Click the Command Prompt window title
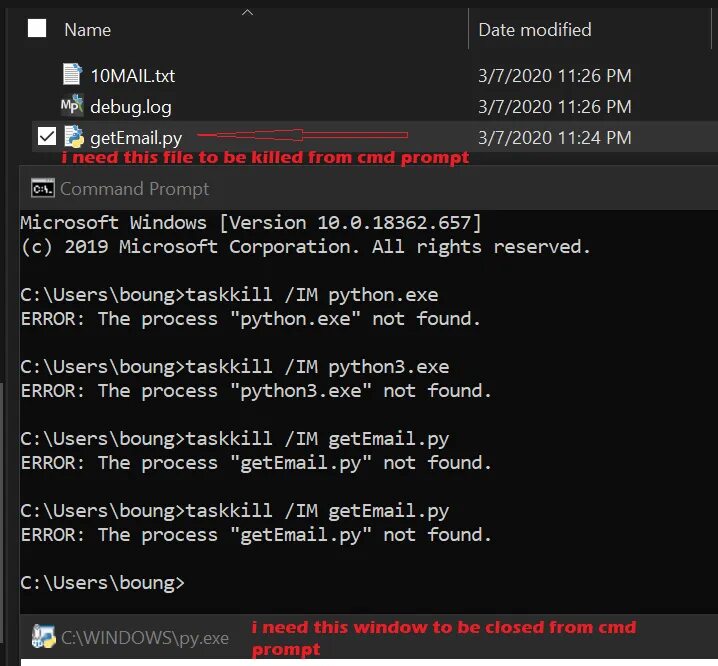Screen dimensions: 718x666 pos(135,189)
